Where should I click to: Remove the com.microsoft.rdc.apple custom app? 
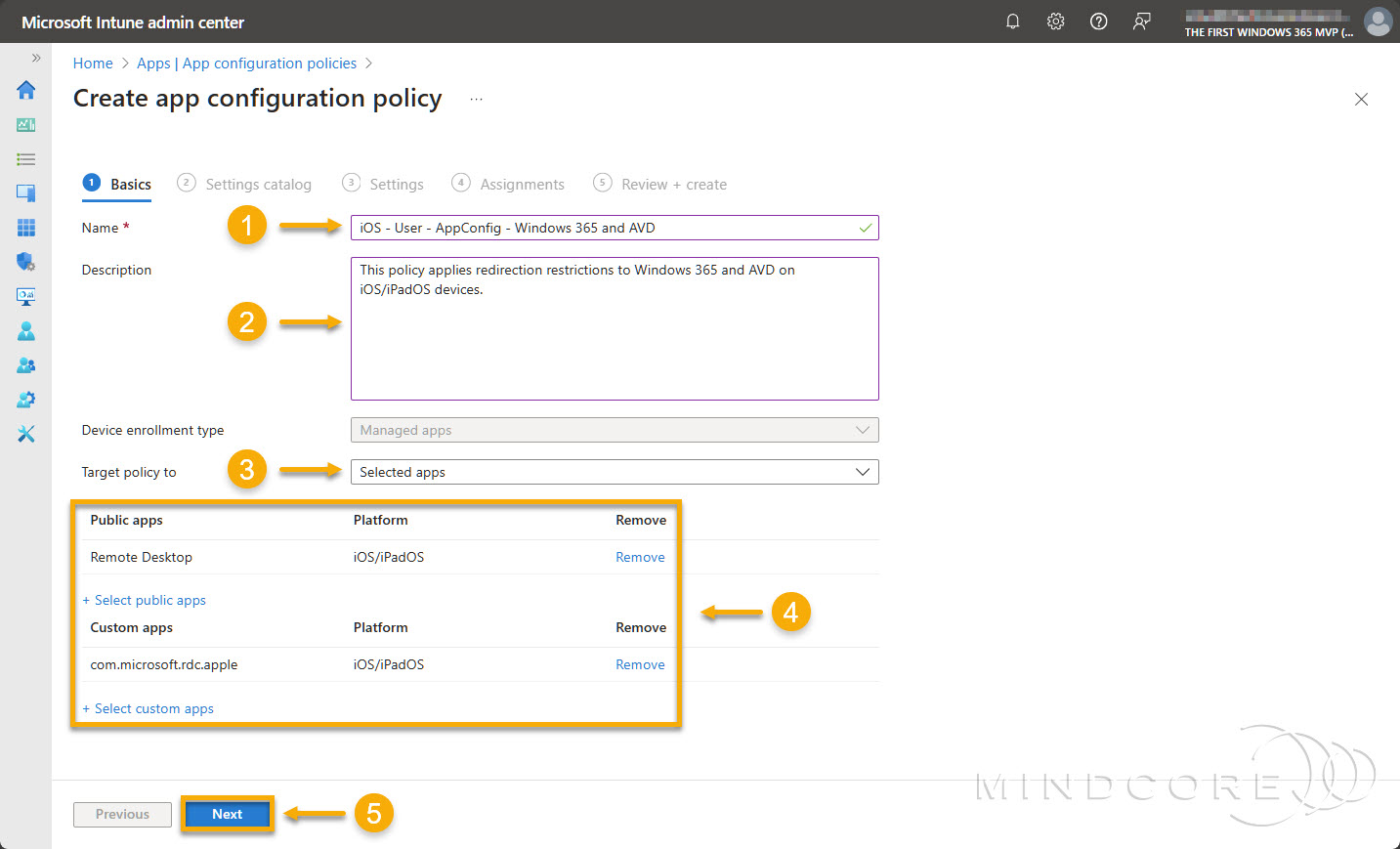(640, 664)
